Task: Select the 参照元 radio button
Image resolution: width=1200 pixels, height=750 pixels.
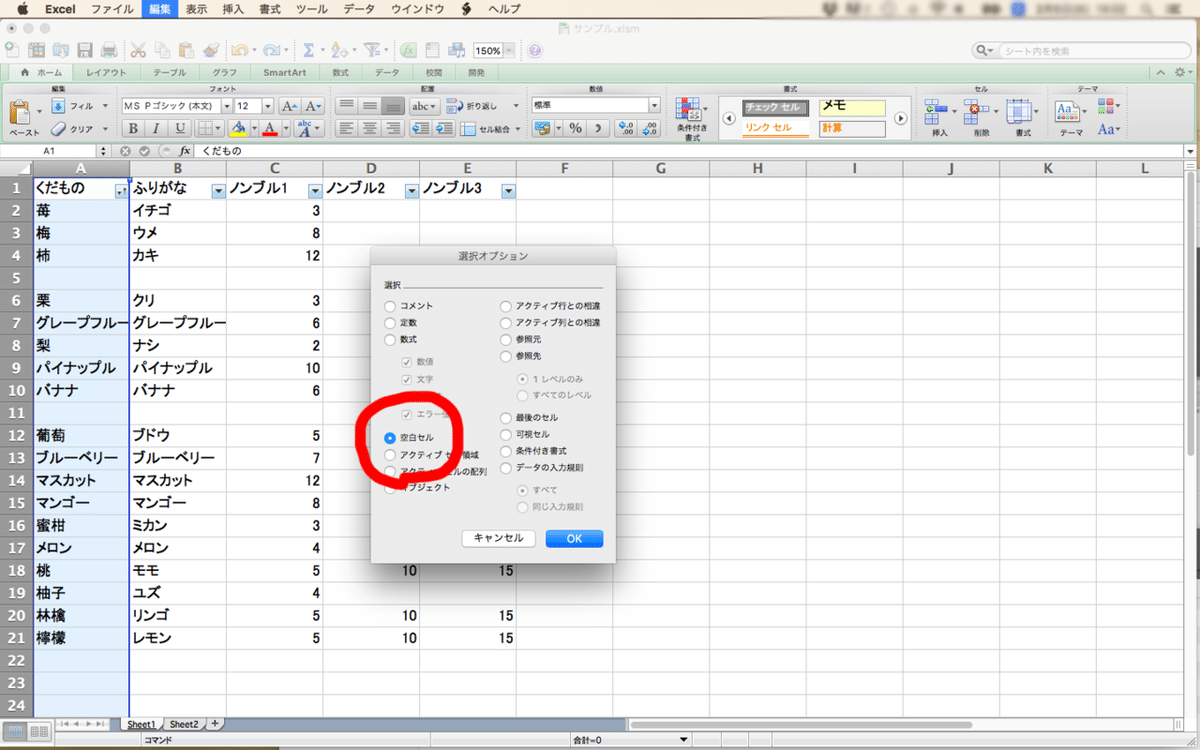Action: pos(506,340)
